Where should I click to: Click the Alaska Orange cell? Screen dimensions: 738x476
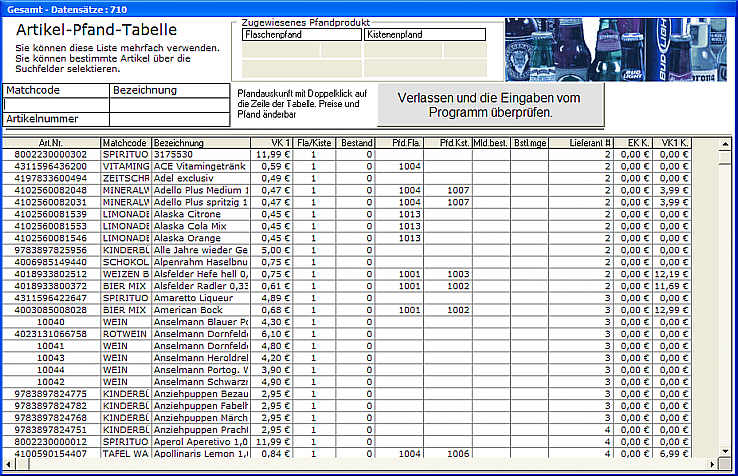pyautogui.click(x=201, y=238)
